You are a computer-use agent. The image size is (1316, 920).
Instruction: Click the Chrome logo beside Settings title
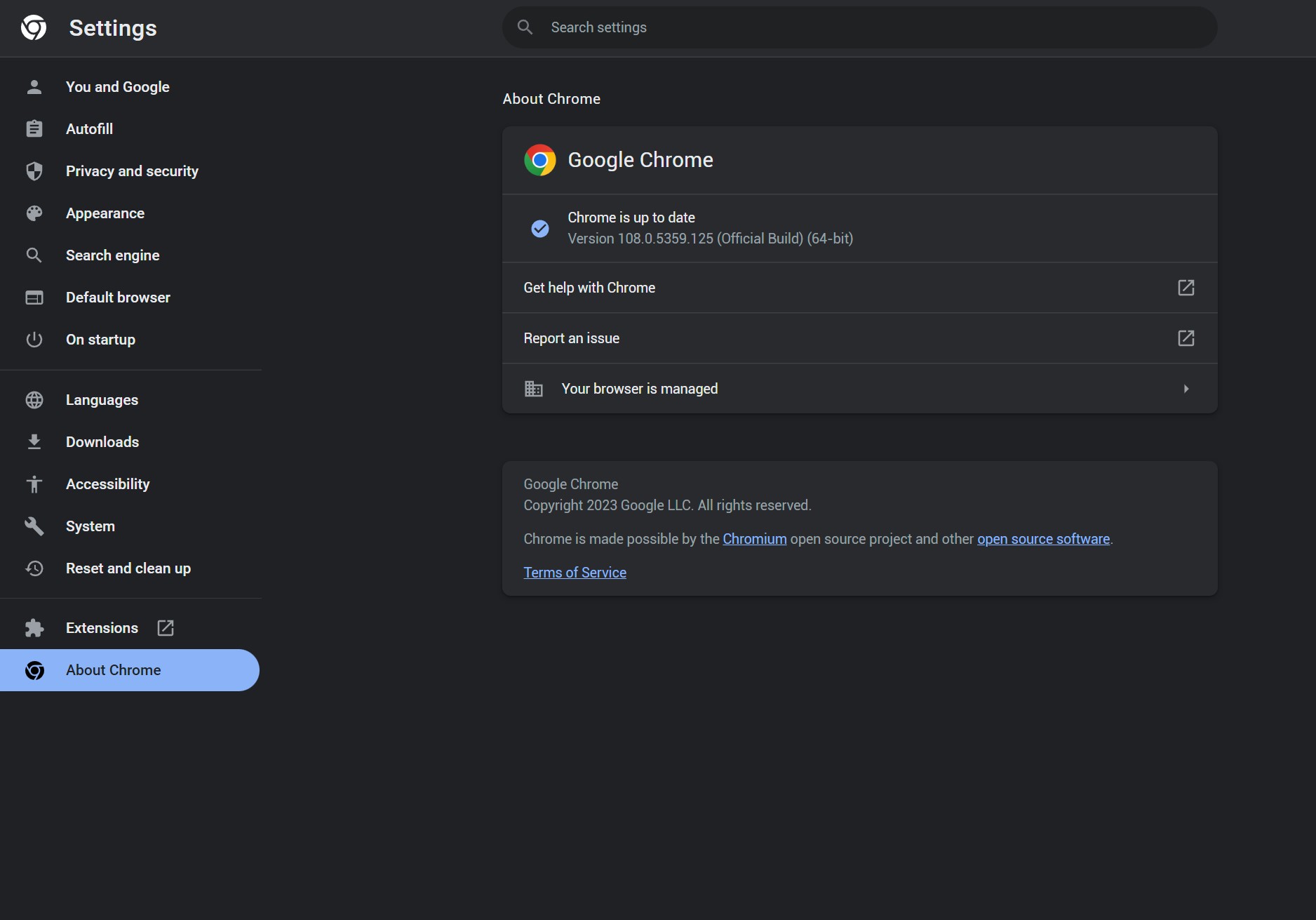(34, 27)
